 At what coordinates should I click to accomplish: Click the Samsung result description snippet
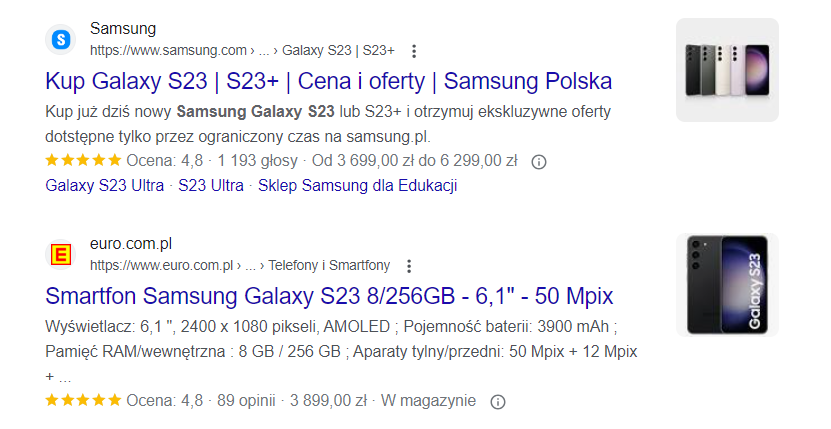click(x=328, y=122)
